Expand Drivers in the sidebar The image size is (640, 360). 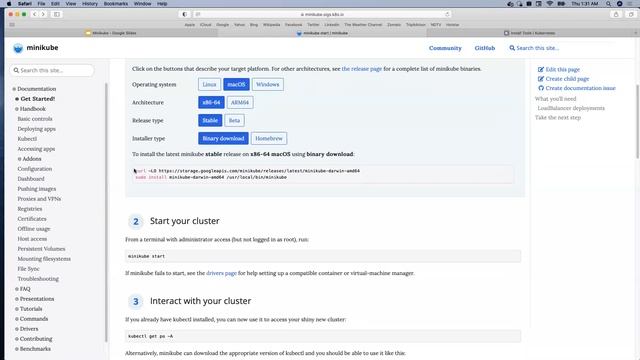[17, 329]
